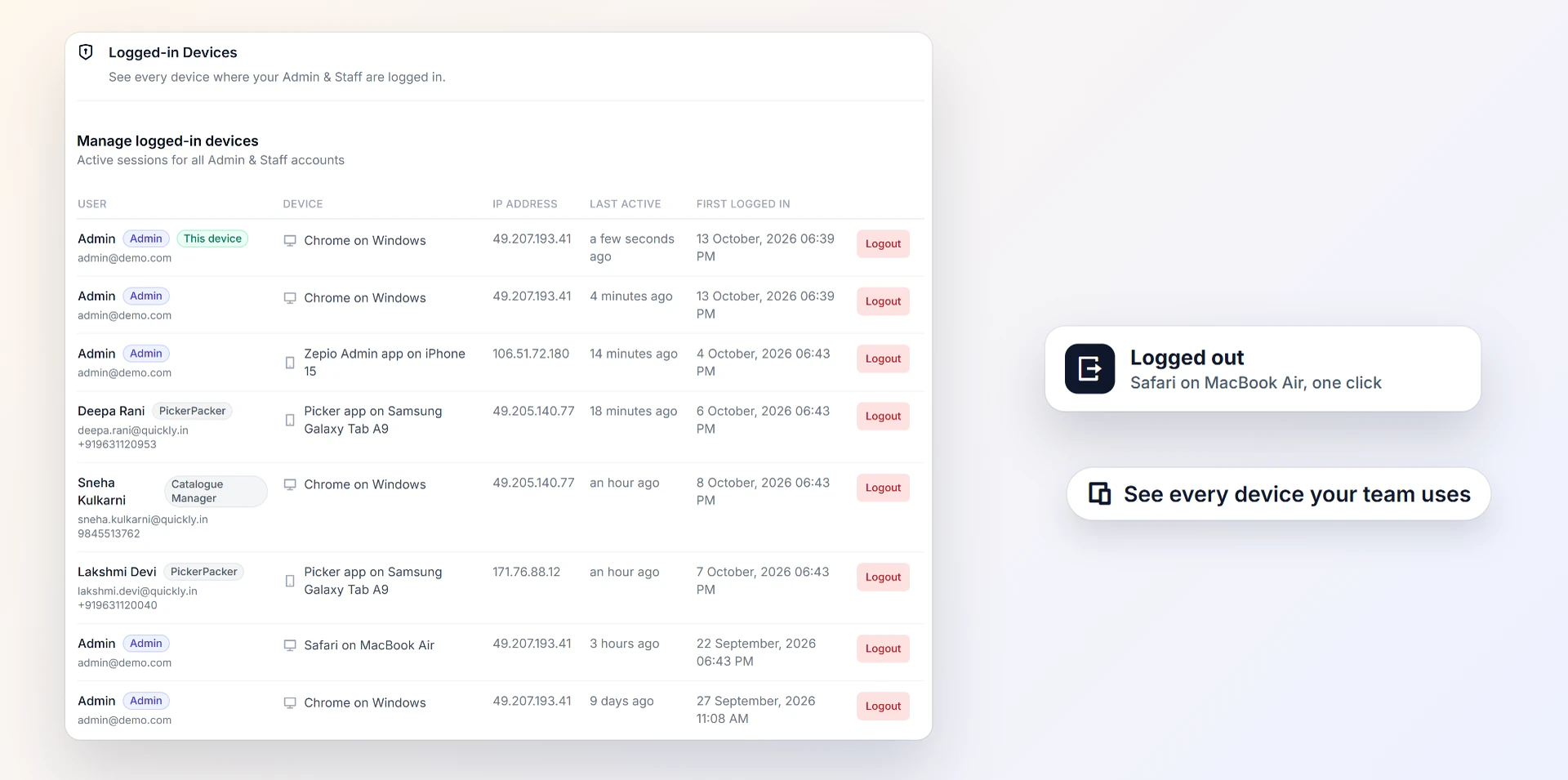
Task: Logout the Zepio Admin app iPhone session
Action: (883, 359)
